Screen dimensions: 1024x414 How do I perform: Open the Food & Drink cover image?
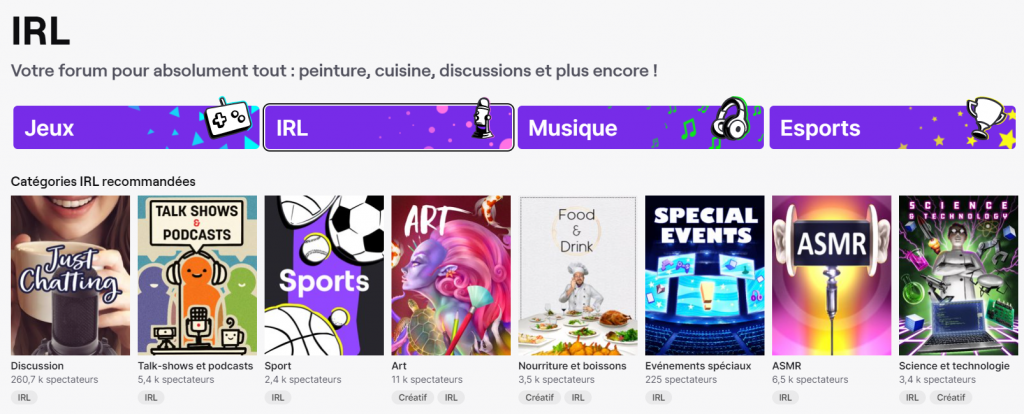click(578, 275)
